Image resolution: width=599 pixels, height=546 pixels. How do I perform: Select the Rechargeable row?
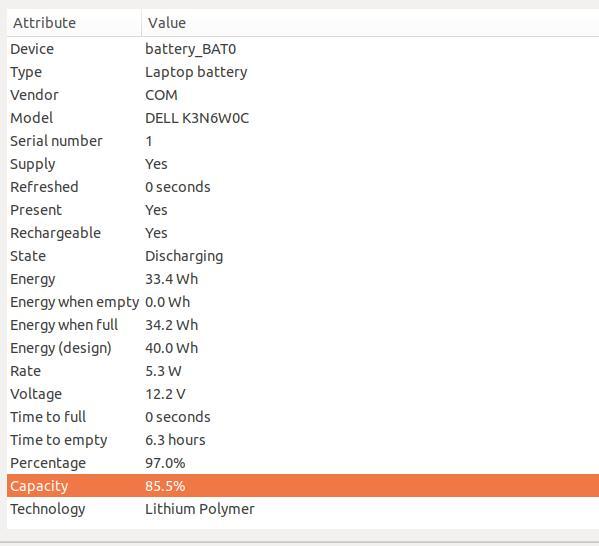303,233
